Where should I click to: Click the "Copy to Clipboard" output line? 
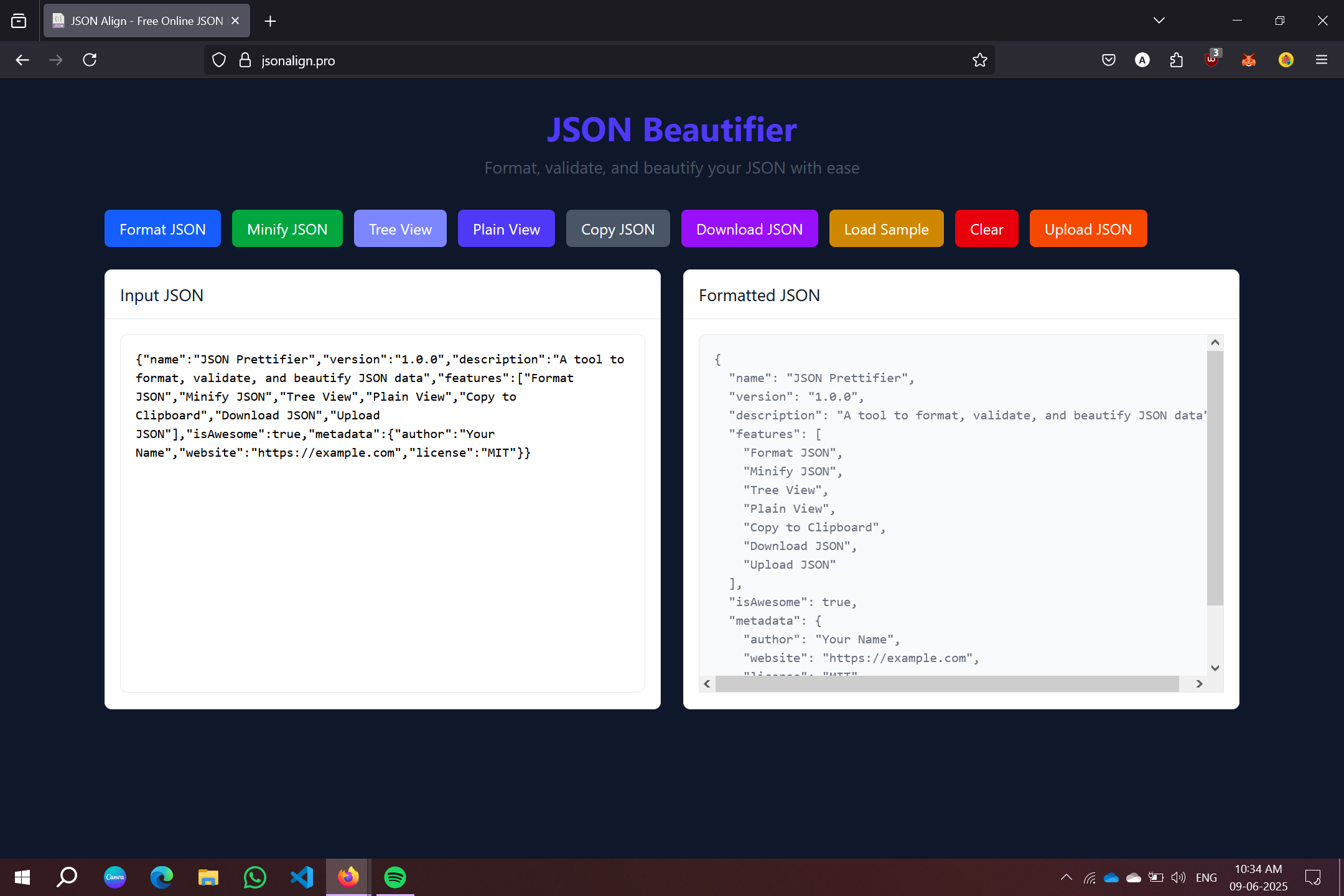(x=814, y=528)
